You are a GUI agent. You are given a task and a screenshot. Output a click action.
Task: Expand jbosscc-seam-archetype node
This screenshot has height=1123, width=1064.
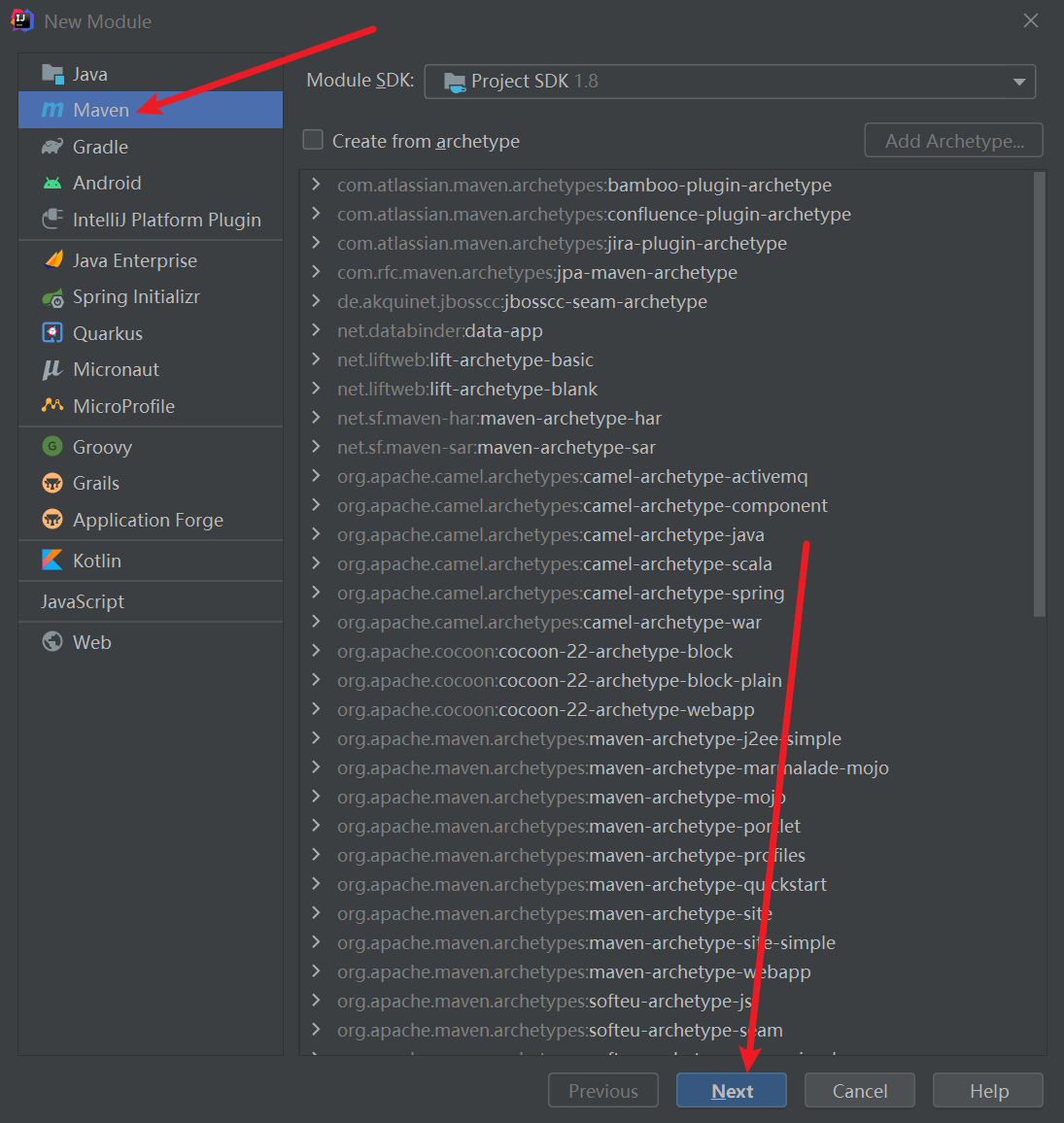click(x=316, y=301)
